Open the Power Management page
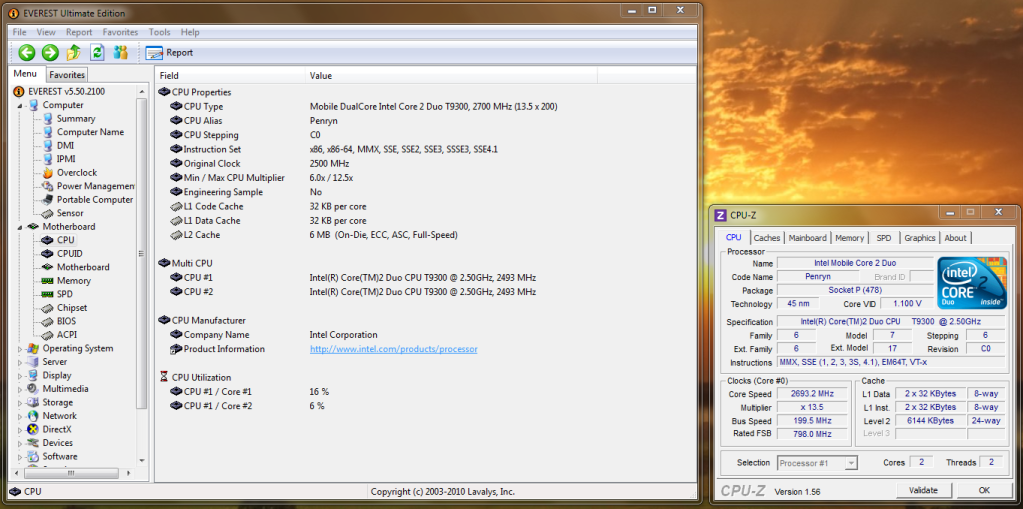The width and height of the screenshot is (1023, 509). point(95,186)
